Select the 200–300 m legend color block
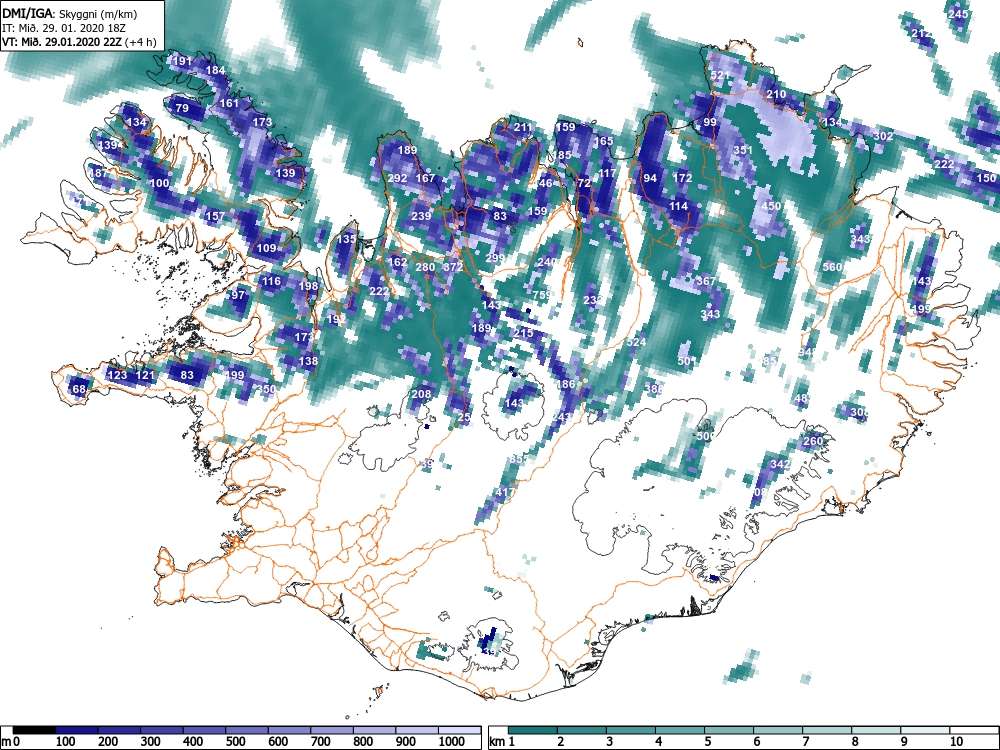Image resolution: width=1000 pixels, height=750 pixels. pos(119,730)
